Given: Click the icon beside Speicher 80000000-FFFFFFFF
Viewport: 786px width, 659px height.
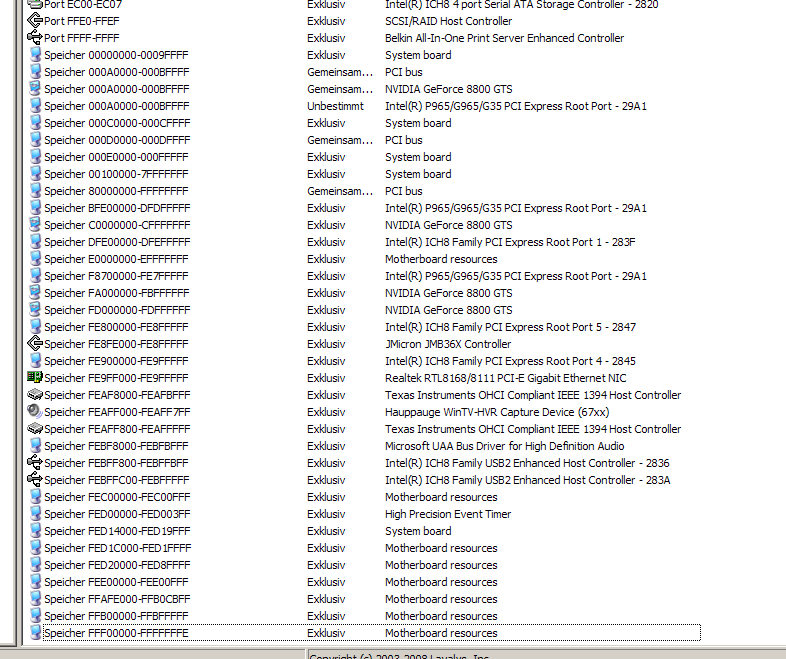Looking at the screenshot, I should (36, 191).
